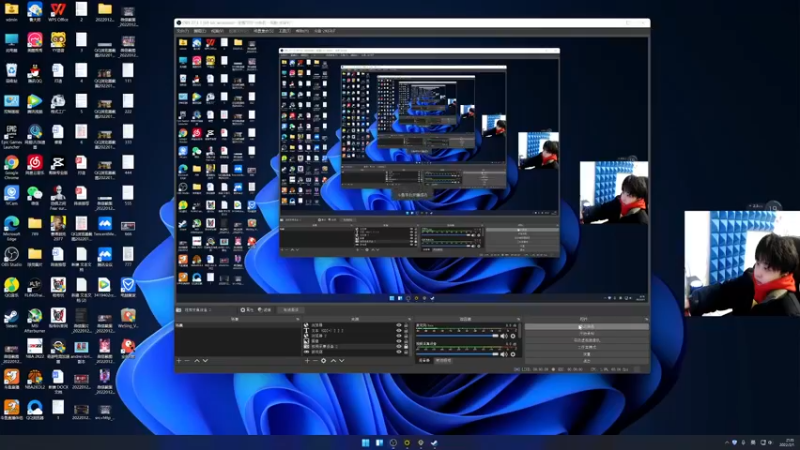The image size is (800, 450).
Task: Toggle visibility eye of bottom source row
Action: pyautogui.click(x=398, y=352)
